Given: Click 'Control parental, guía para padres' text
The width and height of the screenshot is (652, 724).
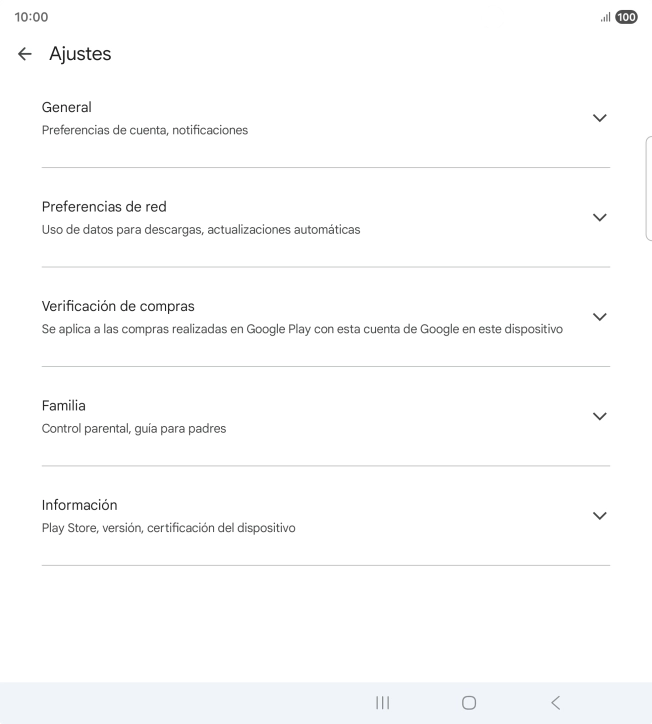Looking at the screenshot, I should click(x=134, y=428).
